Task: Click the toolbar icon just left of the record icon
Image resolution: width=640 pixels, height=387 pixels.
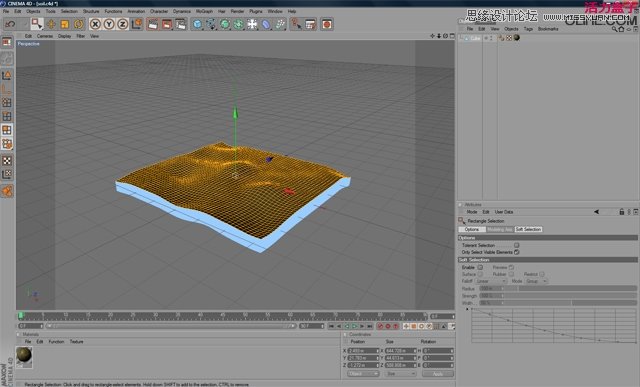Action: click(x=311, y=24)
